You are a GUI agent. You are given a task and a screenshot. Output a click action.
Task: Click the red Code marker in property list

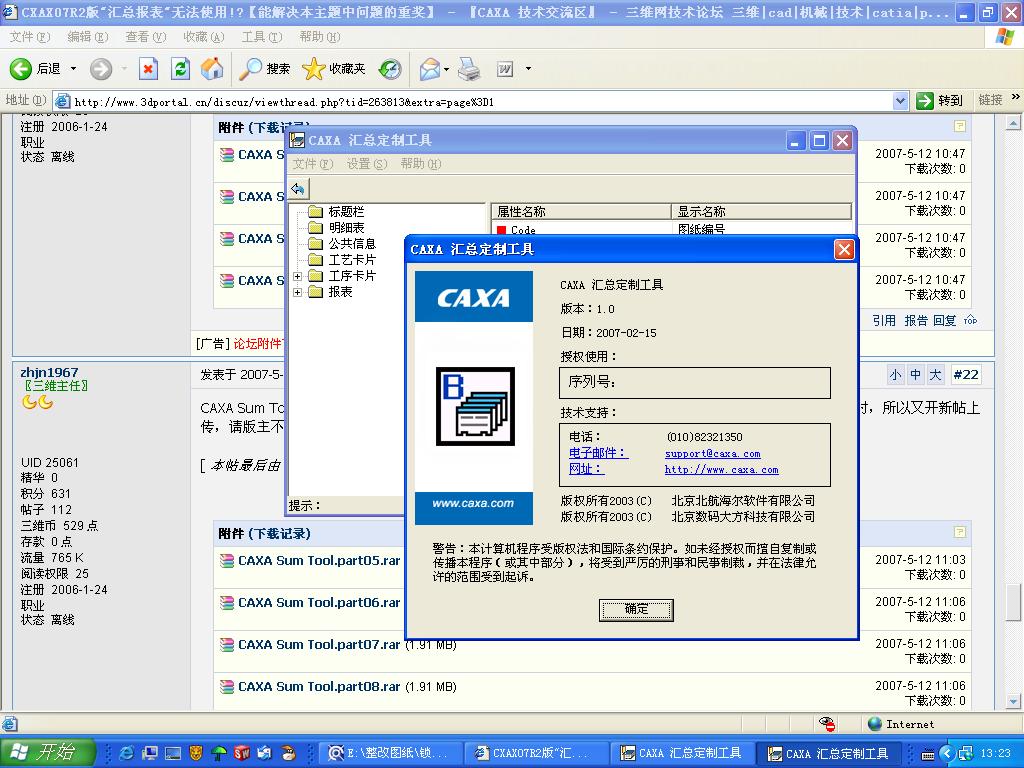pos(502,230)
